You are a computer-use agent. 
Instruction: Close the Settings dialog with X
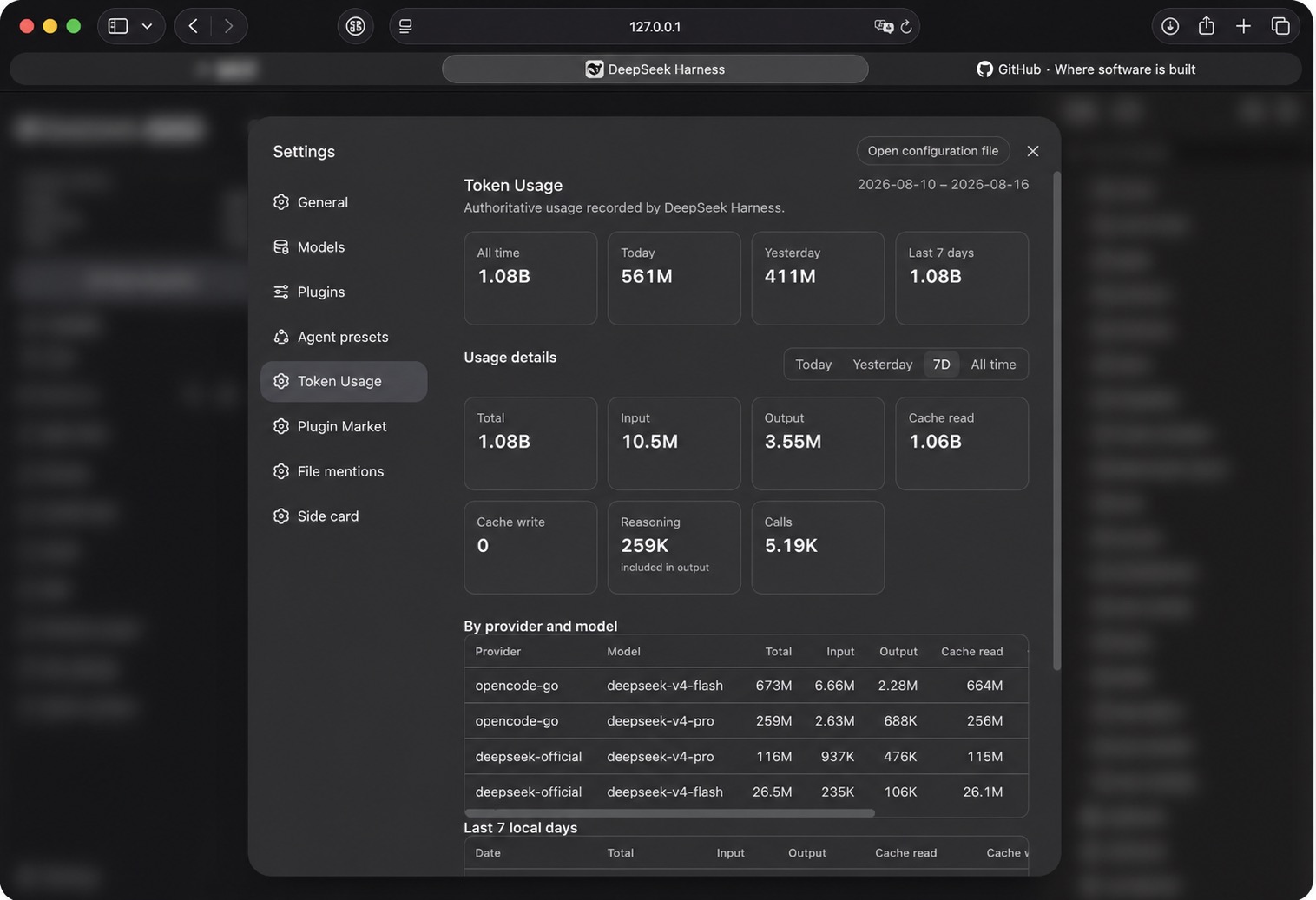click(x=1033, y=151)
